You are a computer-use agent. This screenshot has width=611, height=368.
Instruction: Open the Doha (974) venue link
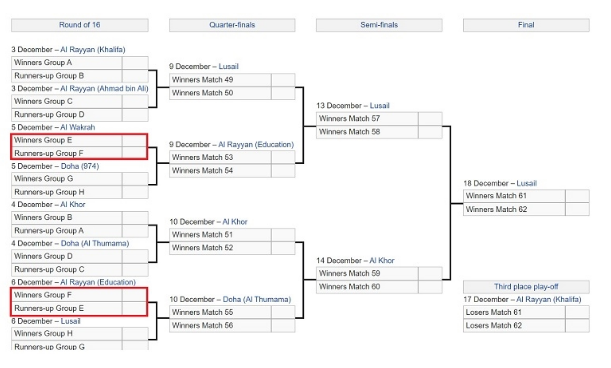coord(80,166)
